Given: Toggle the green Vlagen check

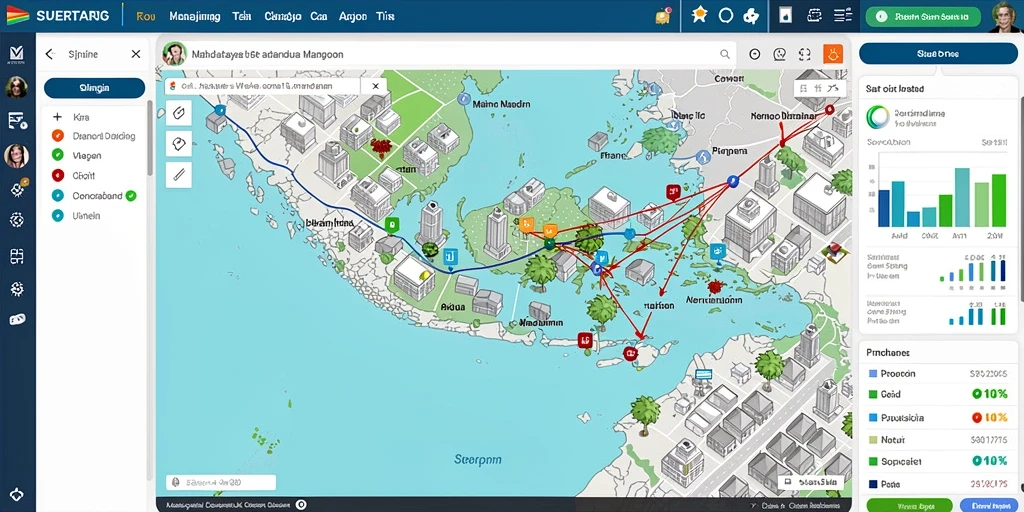Looking at the screenshot, I should point(57,155).
